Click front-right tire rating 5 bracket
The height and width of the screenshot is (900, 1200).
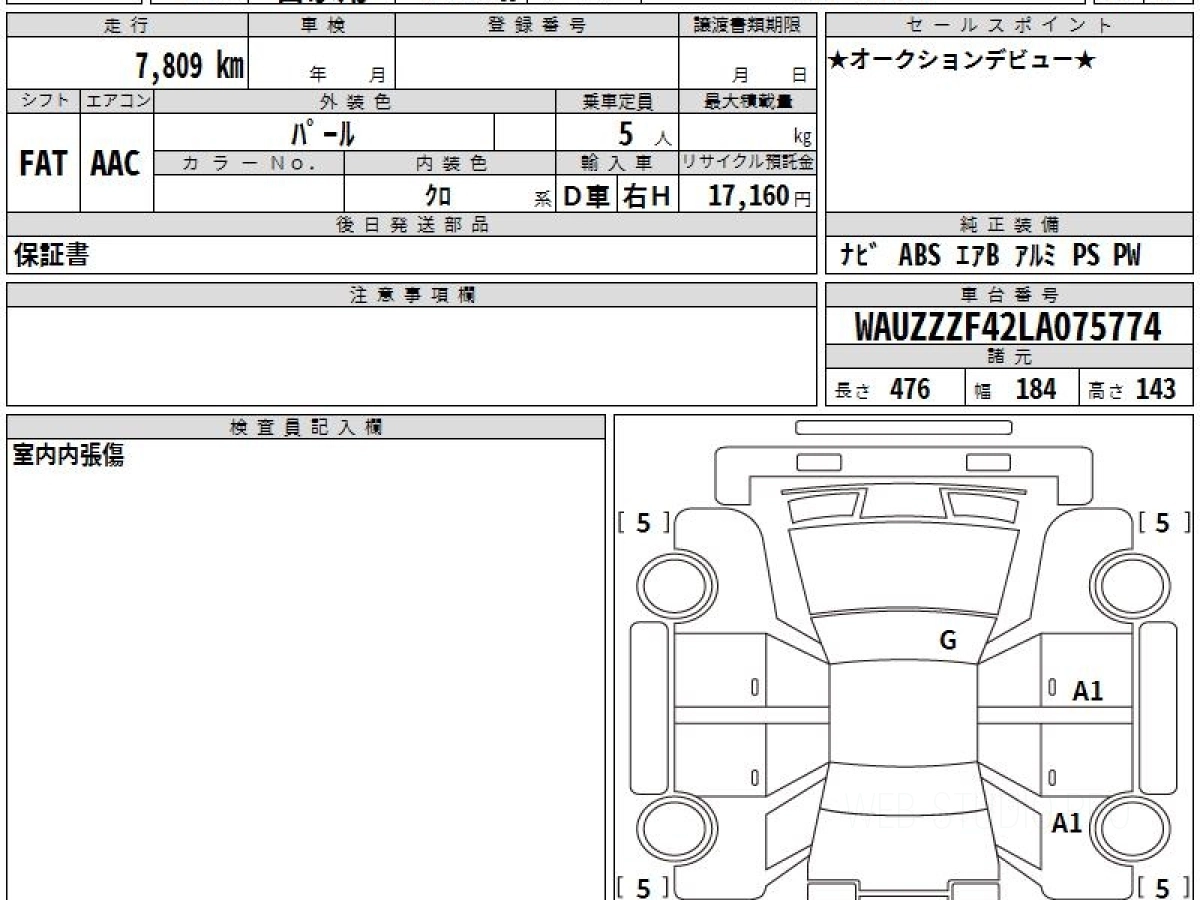[x=1161, y=522]
